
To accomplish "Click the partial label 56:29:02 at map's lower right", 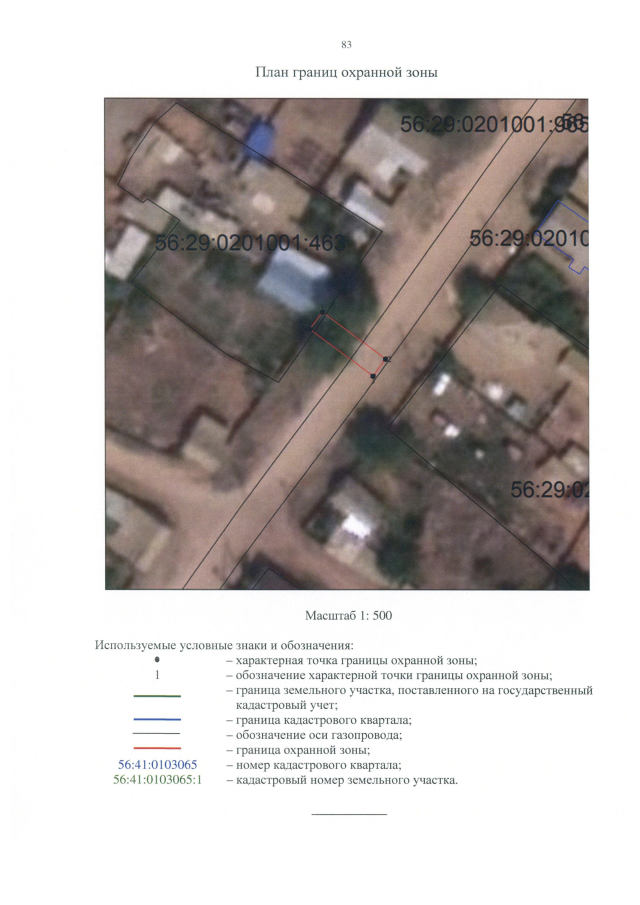I will coord(549,490).
